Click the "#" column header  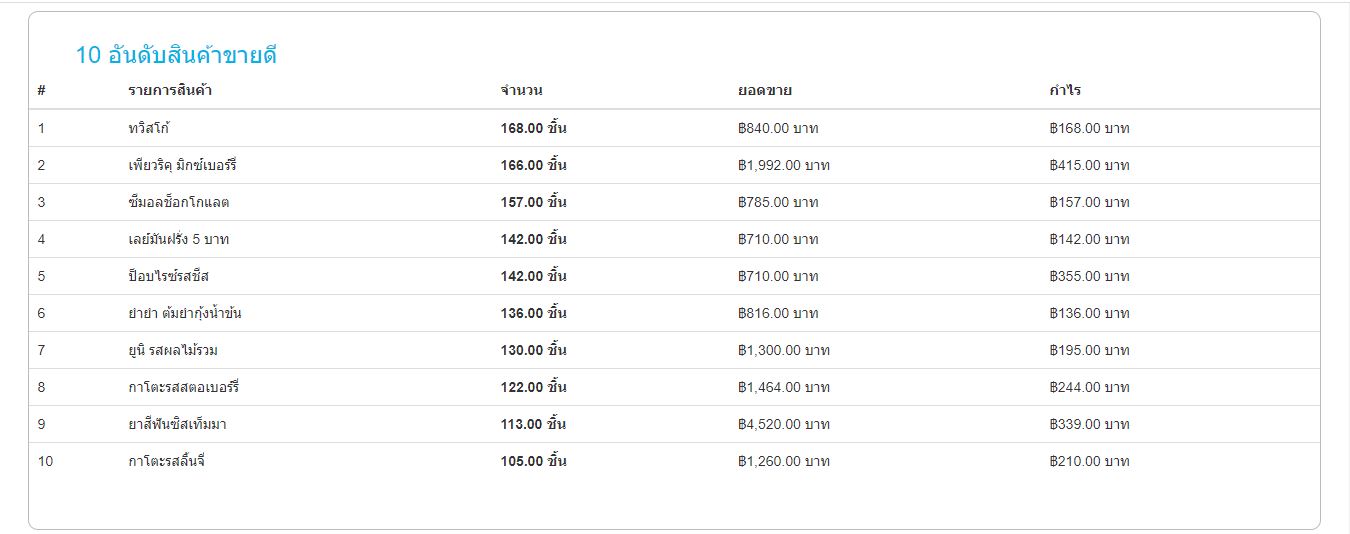(x=42, y=91)
